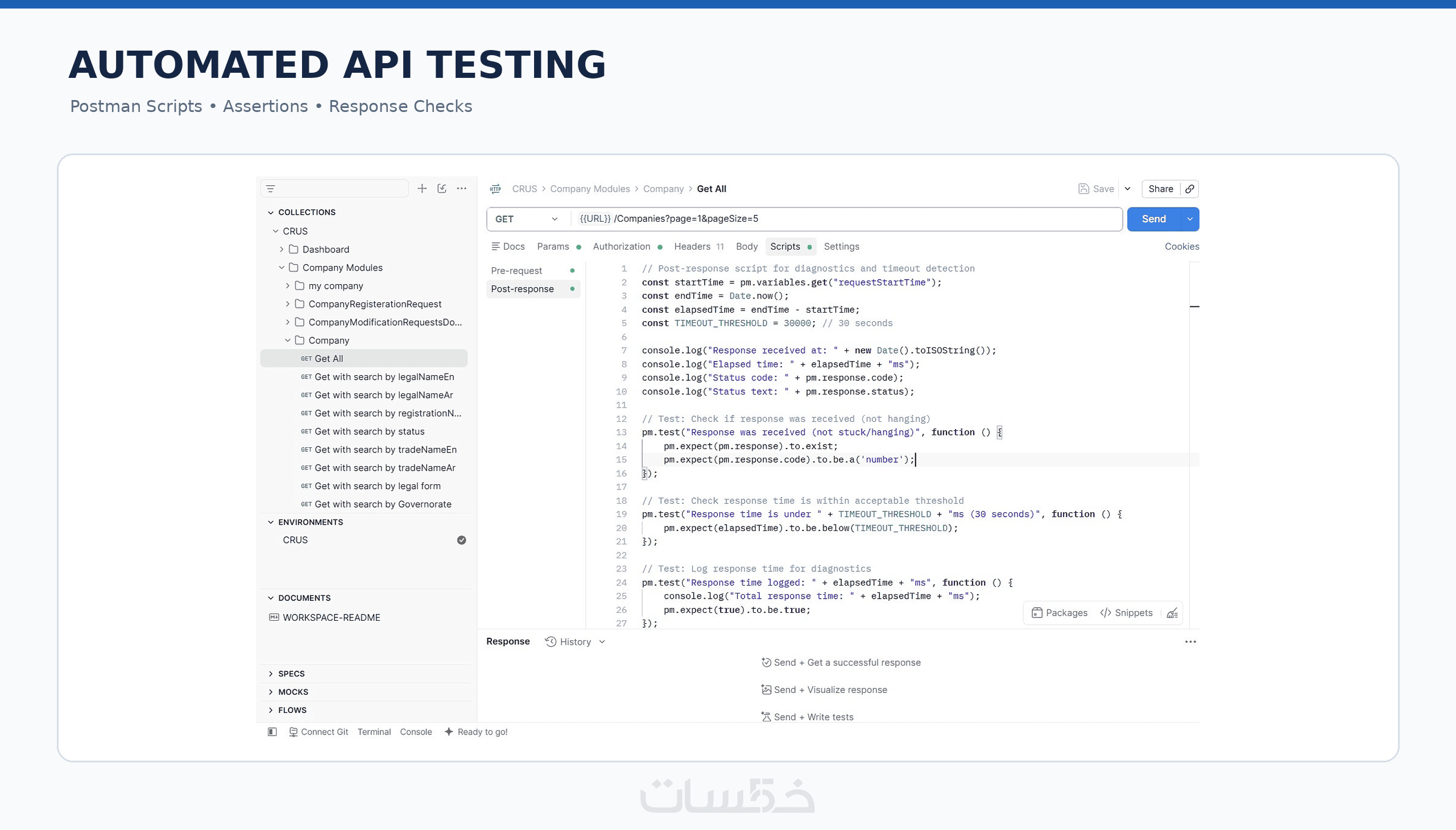The height and width of the screenshot is (830, 1456).
Task: Click the blue Send button
Action: (x=1154, y=219)
